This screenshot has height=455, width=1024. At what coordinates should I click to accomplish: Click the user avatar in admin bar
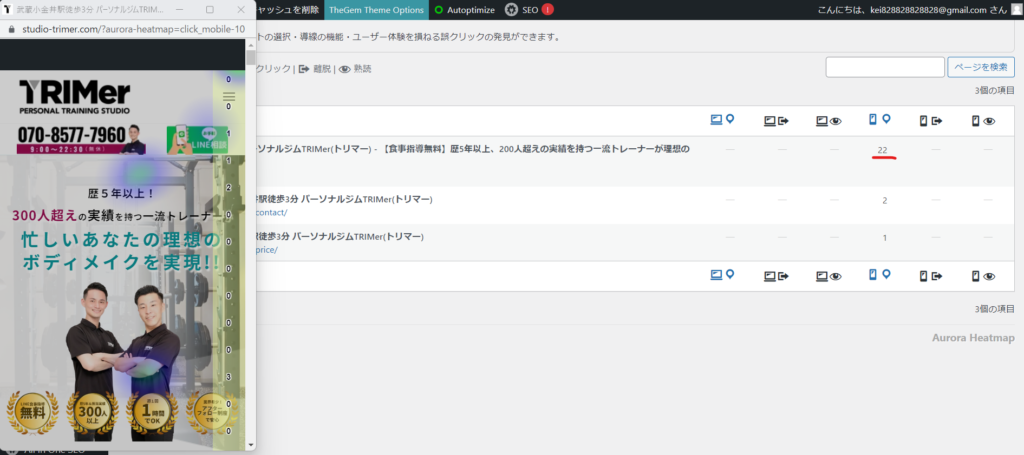coord(1016,10)
